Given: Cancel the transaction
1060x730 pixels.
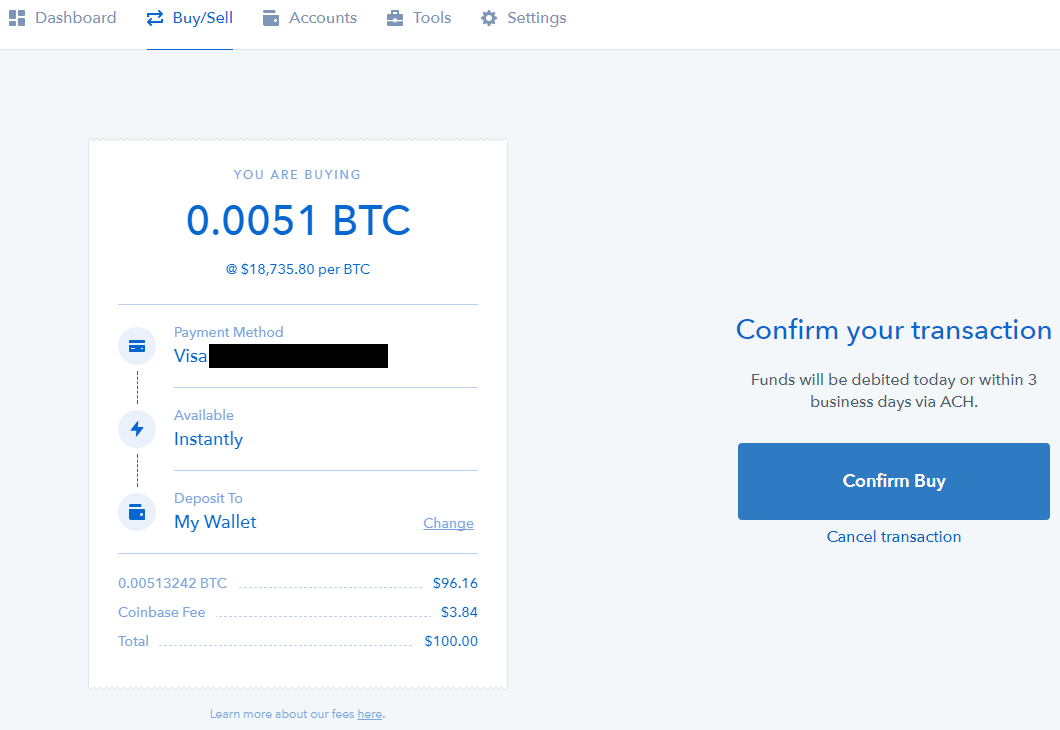Looking at the screenshot, I should coord(893,536).
